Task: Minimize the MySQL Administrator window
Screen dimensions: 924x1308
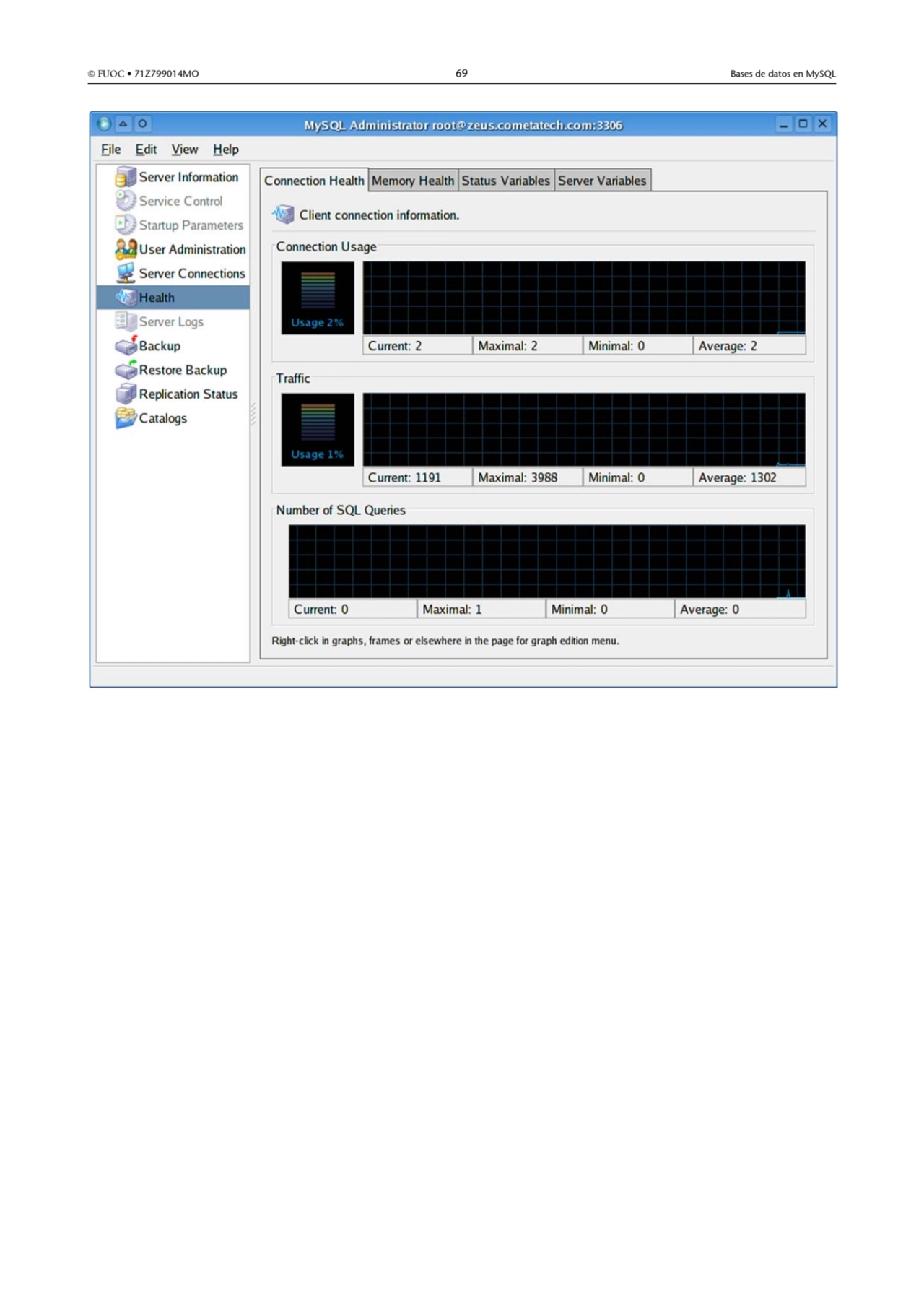Action: [783, 124]
